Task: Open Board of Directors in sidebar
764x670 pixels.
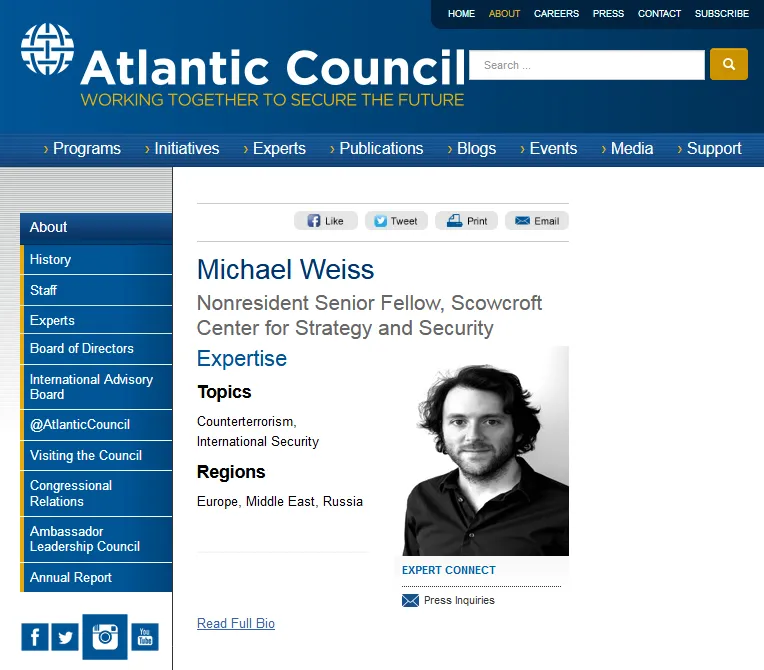Action: pyautogui.click(x=96, y=349)
